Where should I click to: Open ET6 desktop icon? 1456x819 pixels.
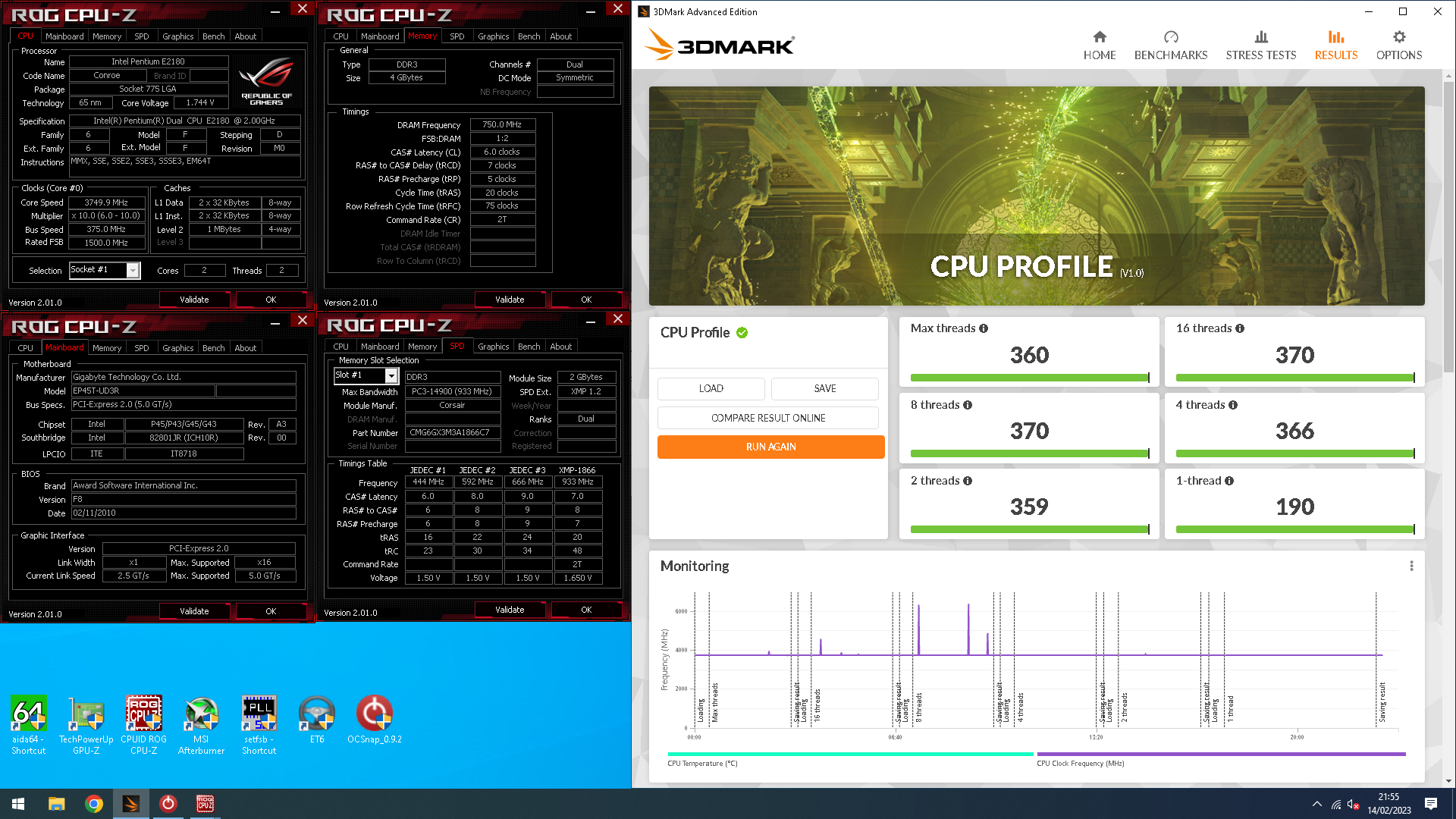(x=316, y=719)
